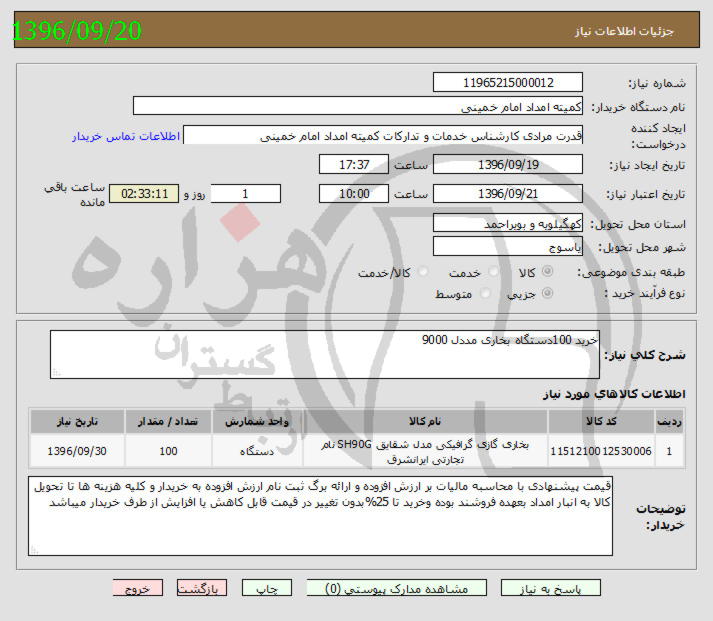
Task: Click unit cell دستگاه
Action: (257, 451)
